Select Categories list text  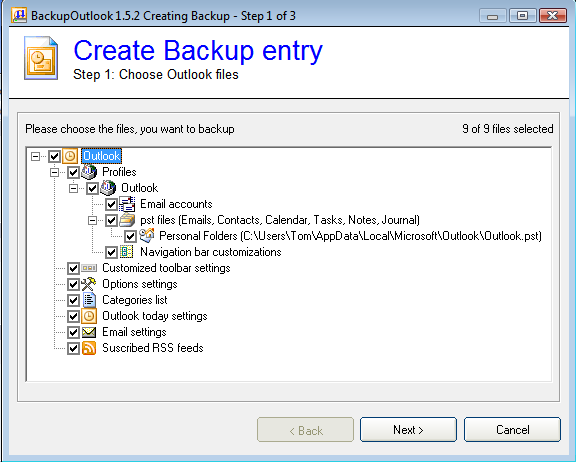(135, 300)
